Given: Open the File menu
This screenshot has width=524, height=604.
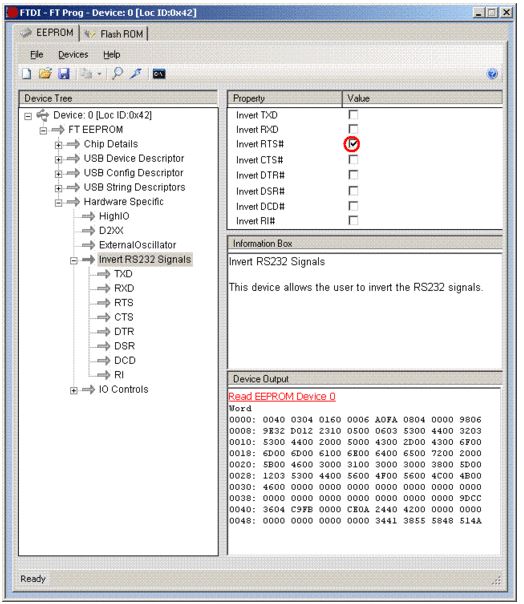Looking at the screenshot, I should (37, 55).
